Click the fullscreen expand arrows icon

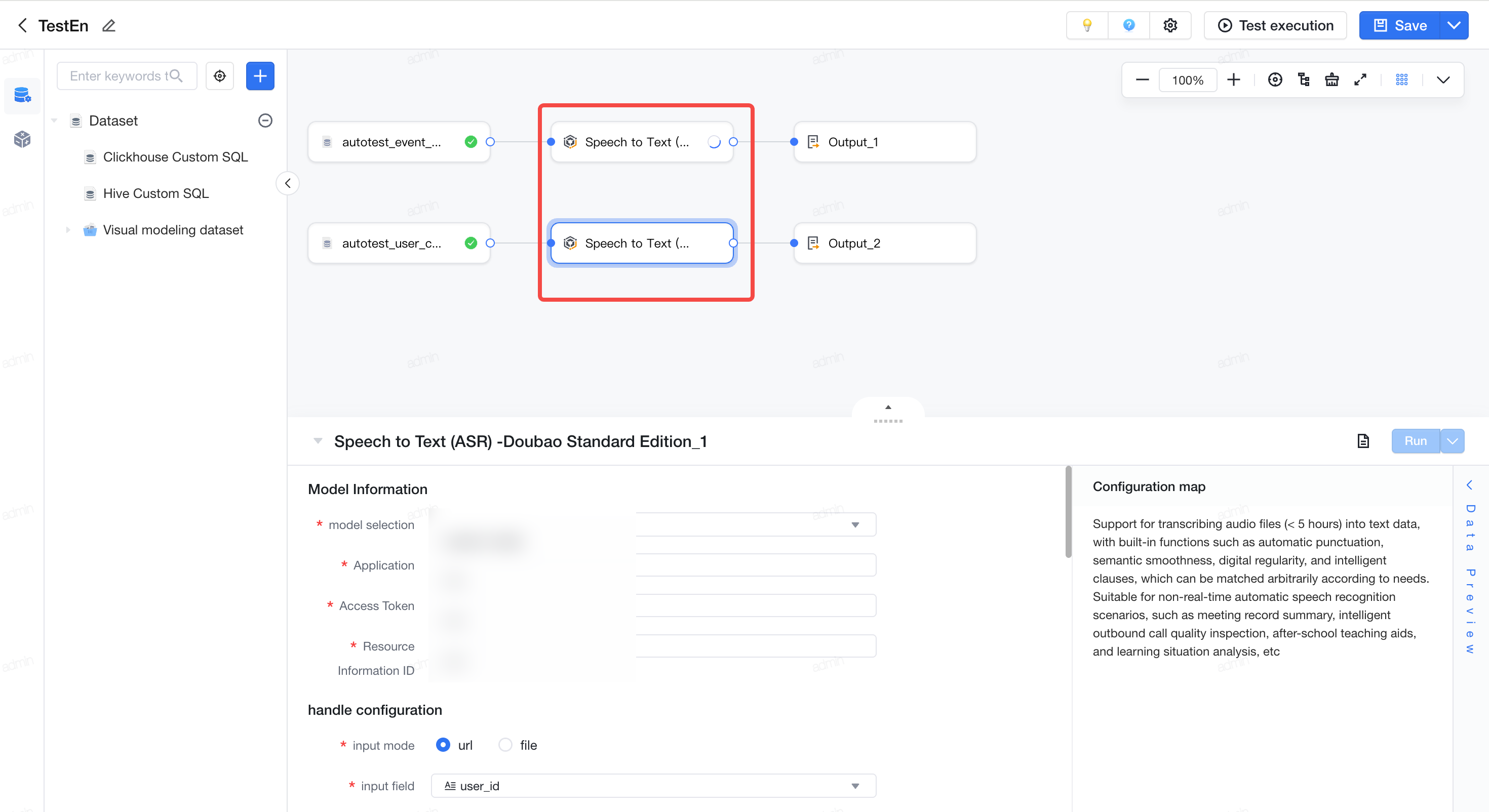click(x=1360, y=80)
